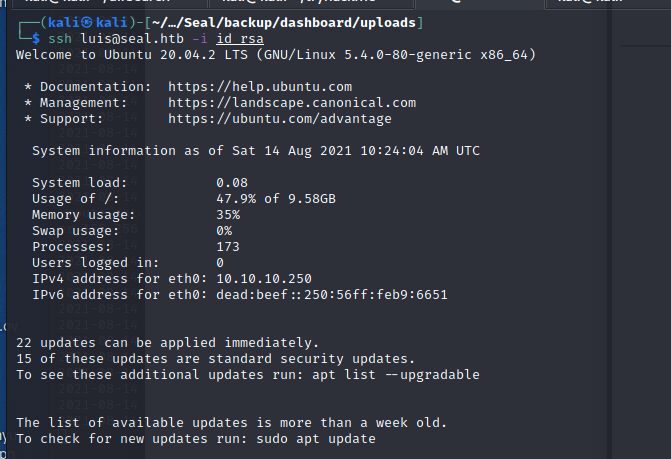Click the IPv6 address dead:beef::250:56ff:feb9:6651

pos(332,295)
